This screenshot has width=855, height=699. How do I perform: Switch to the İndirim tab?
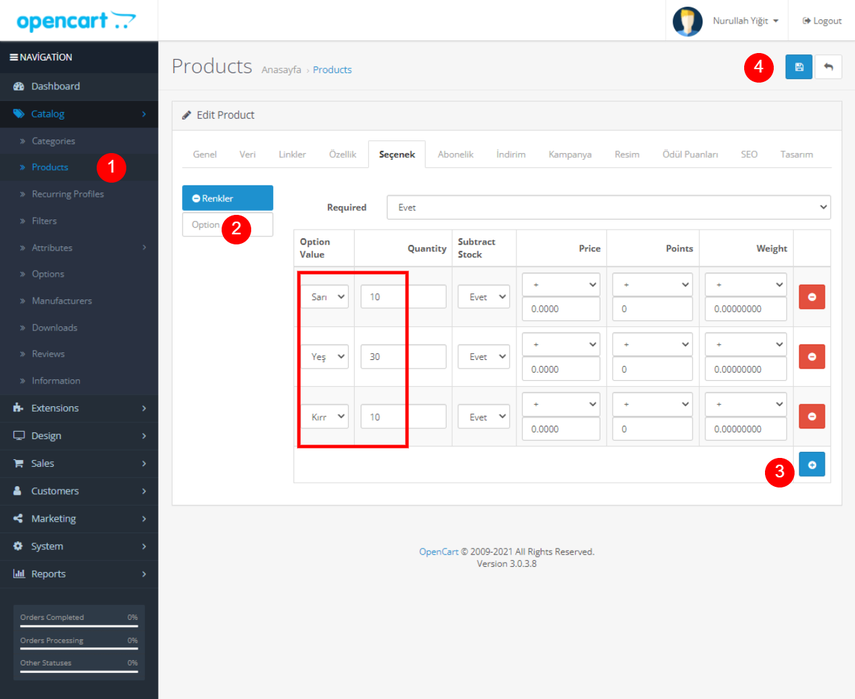(x=510, y=154)
